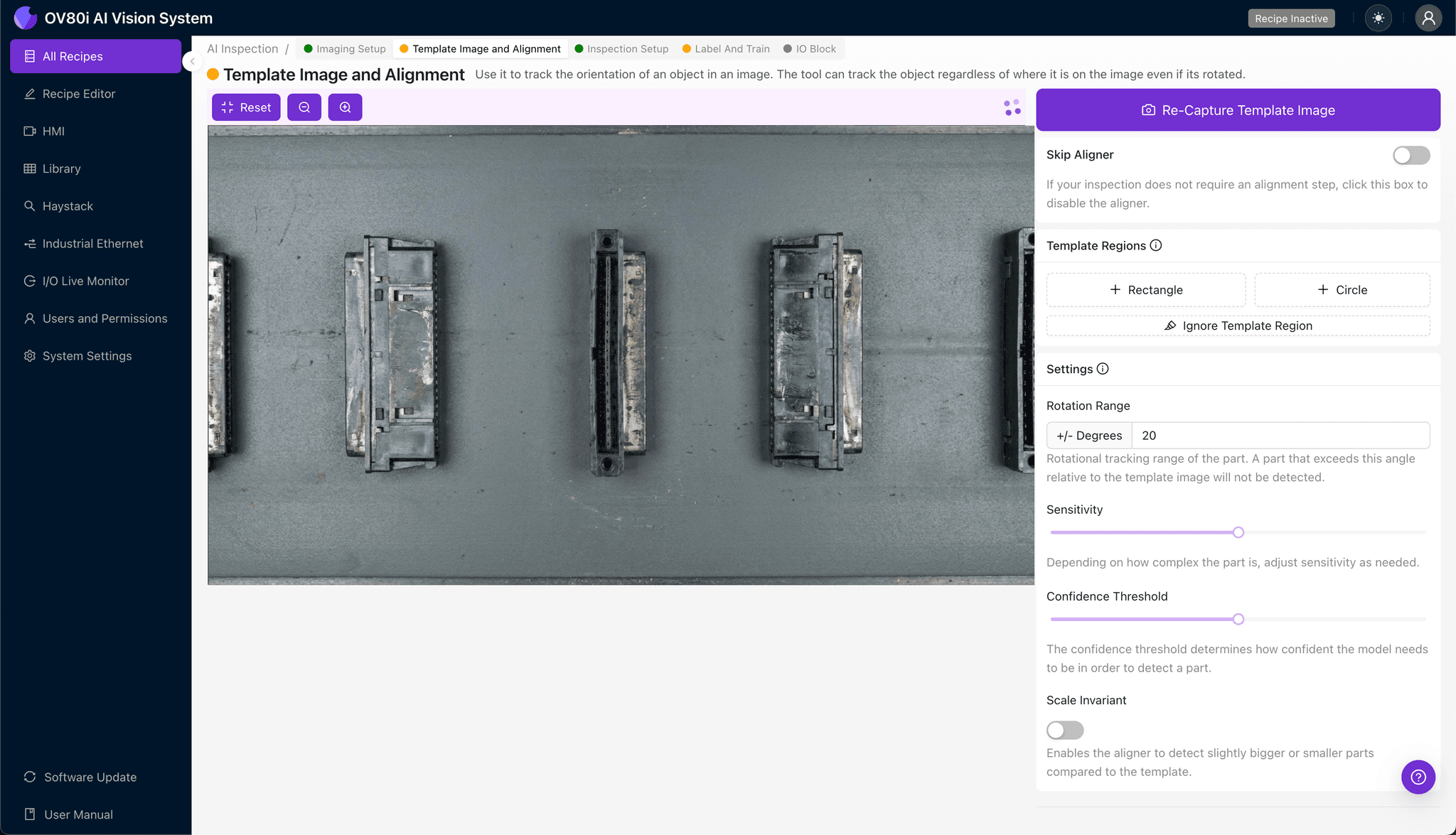Open Software Update
This screenshot has width=1456, height=835.
[x=95, y=777]
